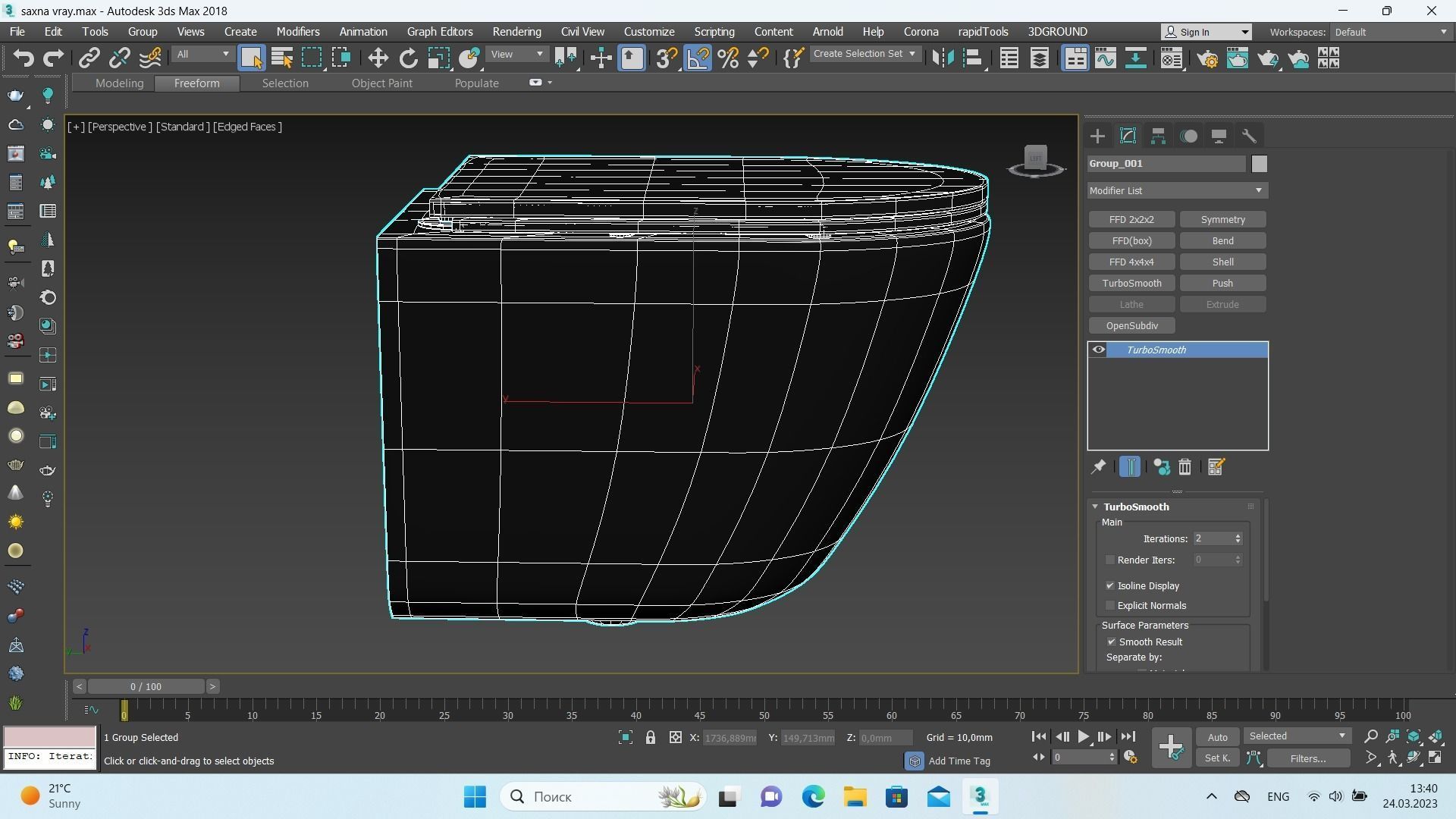
Task: Click the Redo arrow icon
Action: point(53,58)
